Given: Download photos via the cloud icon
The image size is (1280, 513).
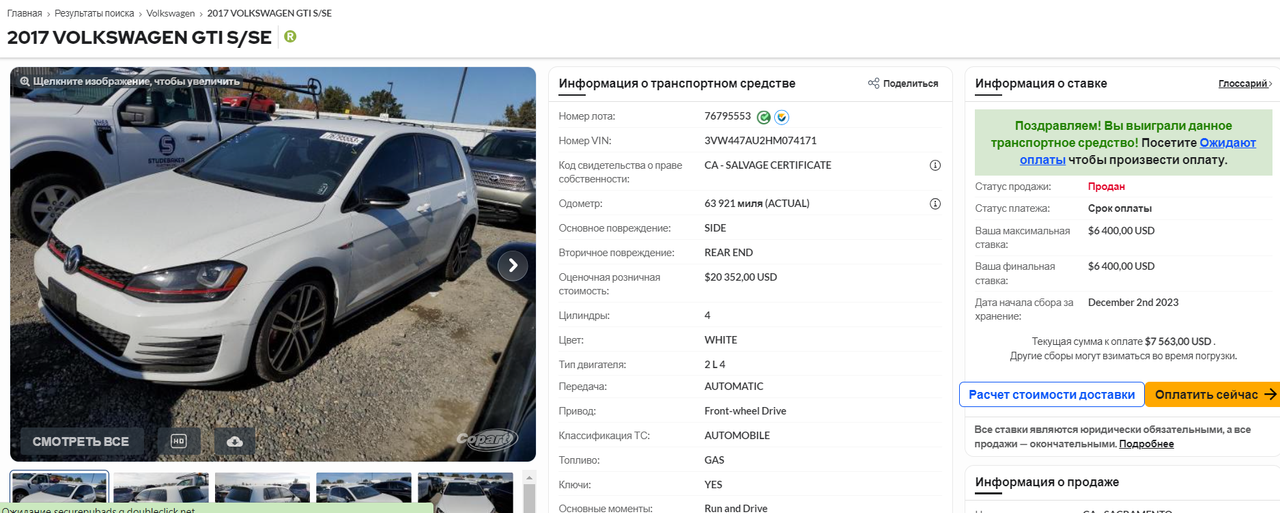Looking at the screenshot, I should [x=234, y=441].
